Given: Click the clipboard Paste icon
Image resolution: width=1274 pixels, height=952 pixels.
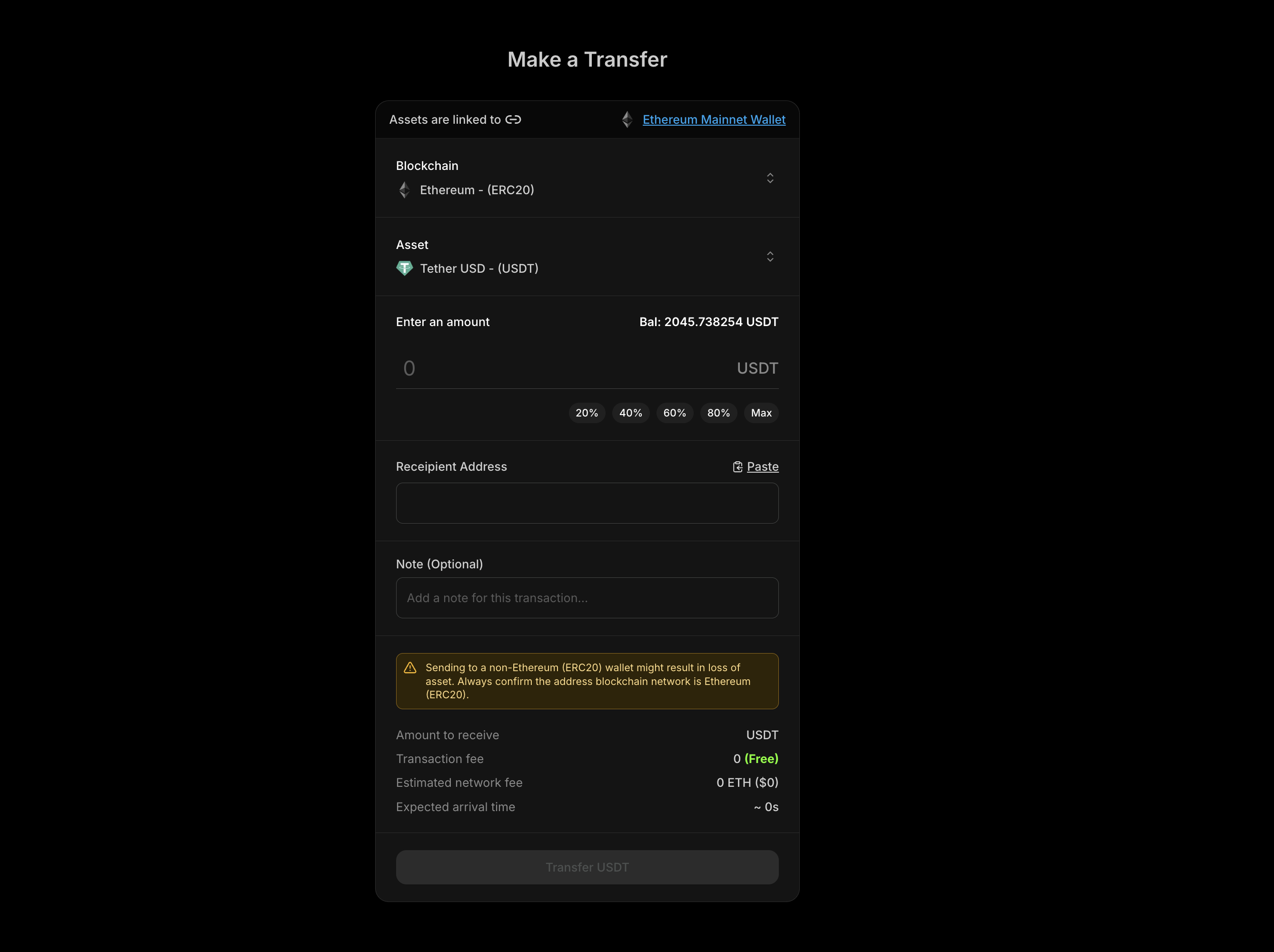Looking at the screenshot, I should 738,466.
